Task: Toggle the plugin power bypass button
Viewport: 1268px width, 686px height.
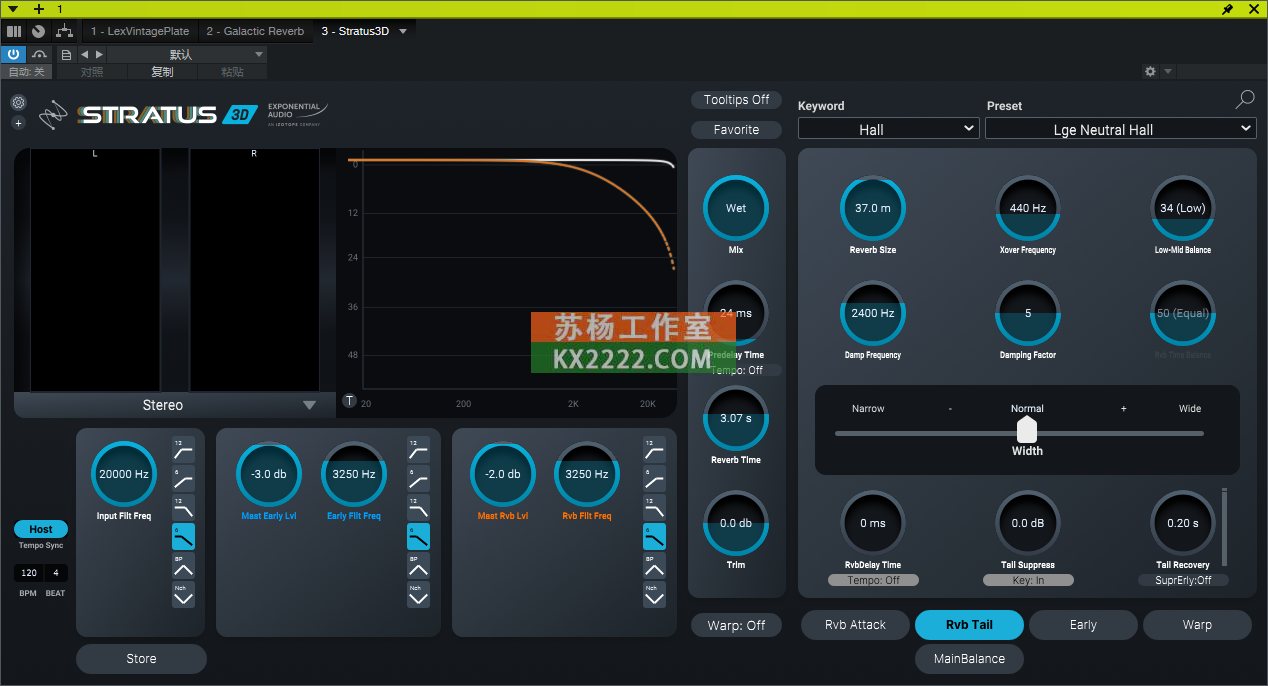Action: point(14,54)
